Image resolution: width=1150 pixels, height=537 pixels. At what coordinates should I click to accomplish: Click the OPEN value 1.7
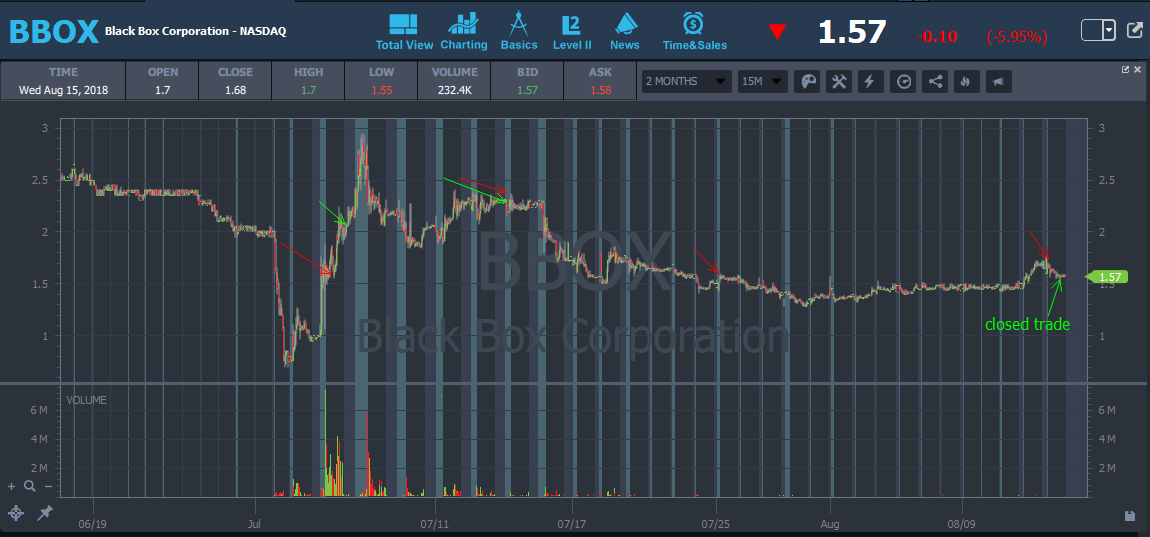162,90
